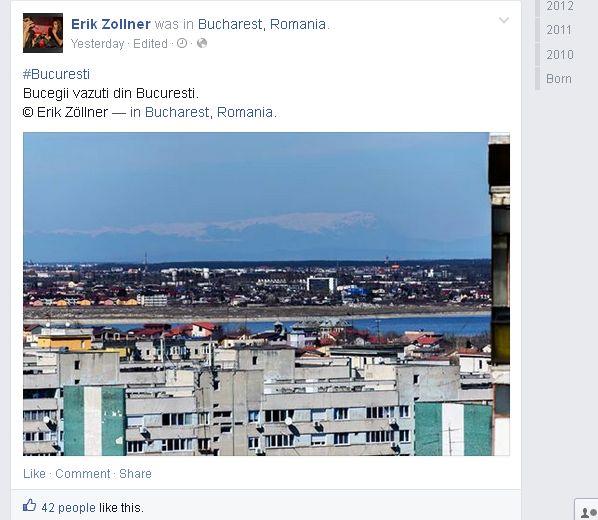View the 42 people who like this

click(68, 508)
